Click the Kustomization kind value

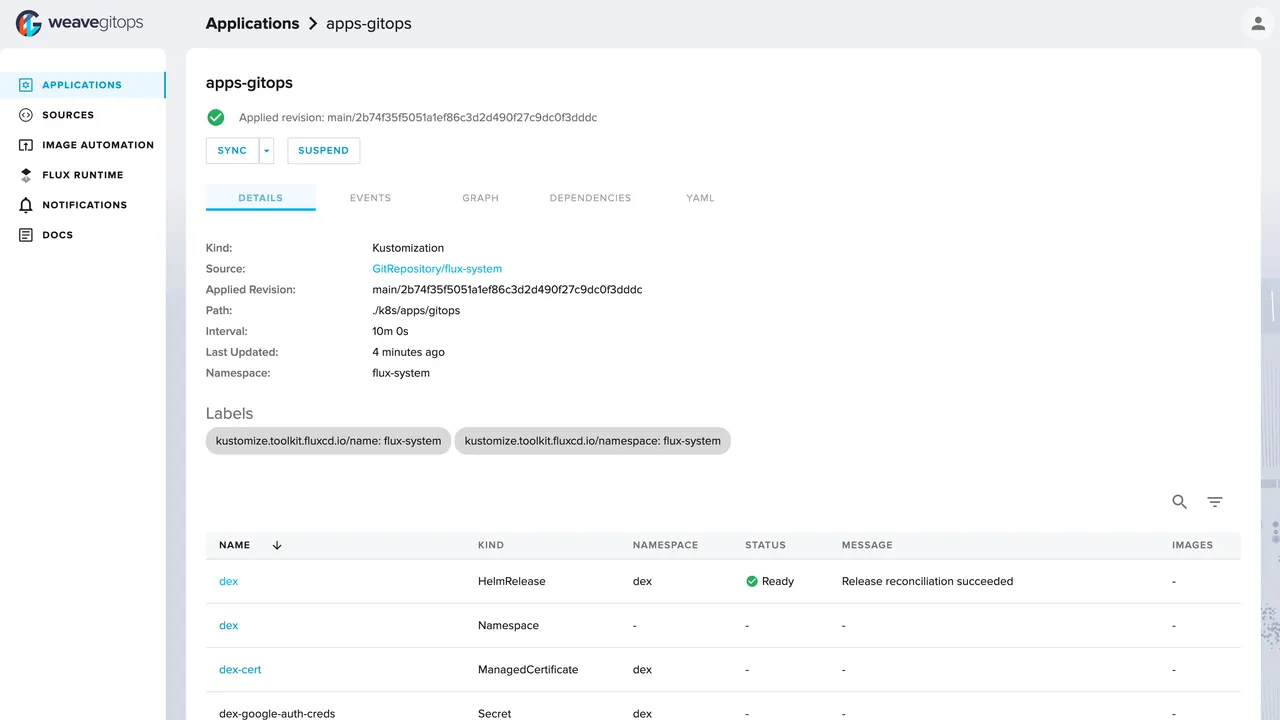click(408, 248)
